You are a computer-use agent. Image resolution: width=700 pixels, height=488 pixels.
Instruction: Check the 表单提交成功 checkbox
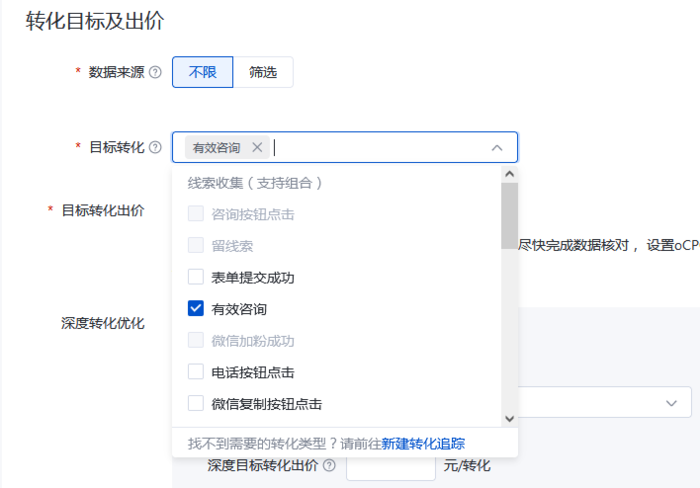click(196, 277)
